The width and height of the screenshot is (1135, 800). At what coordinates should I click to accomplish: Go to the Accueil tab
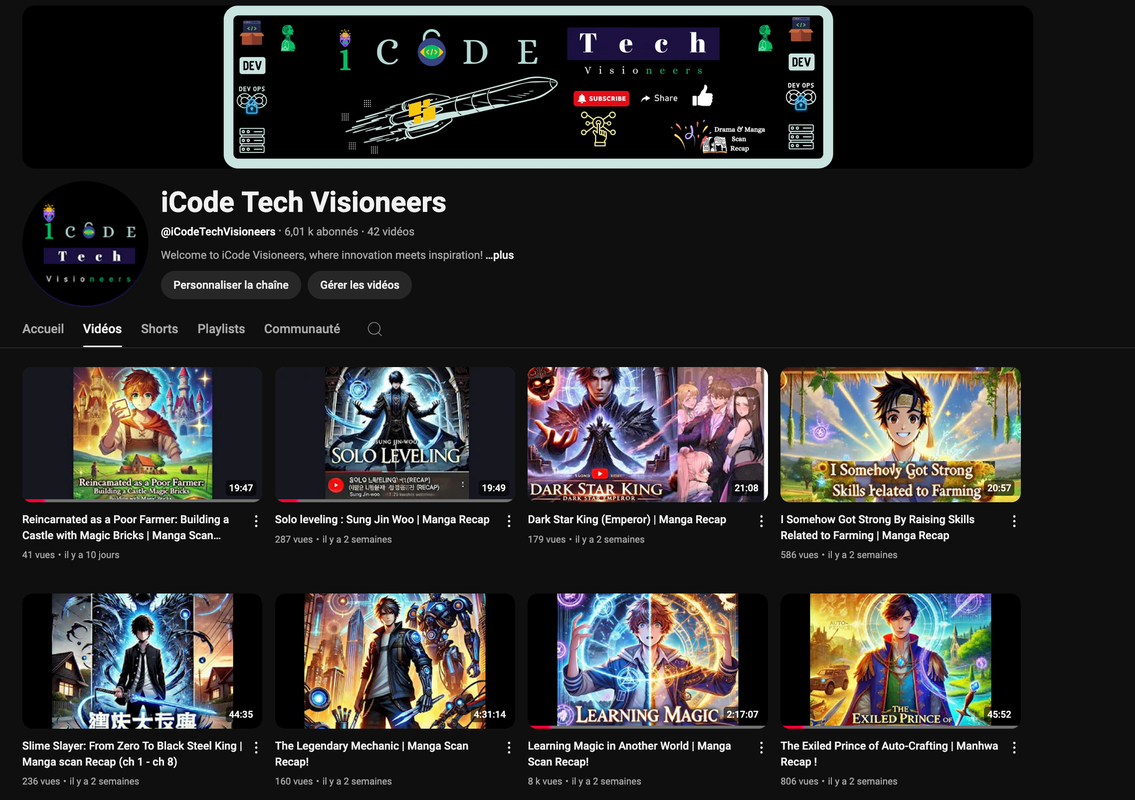[43, 329]
